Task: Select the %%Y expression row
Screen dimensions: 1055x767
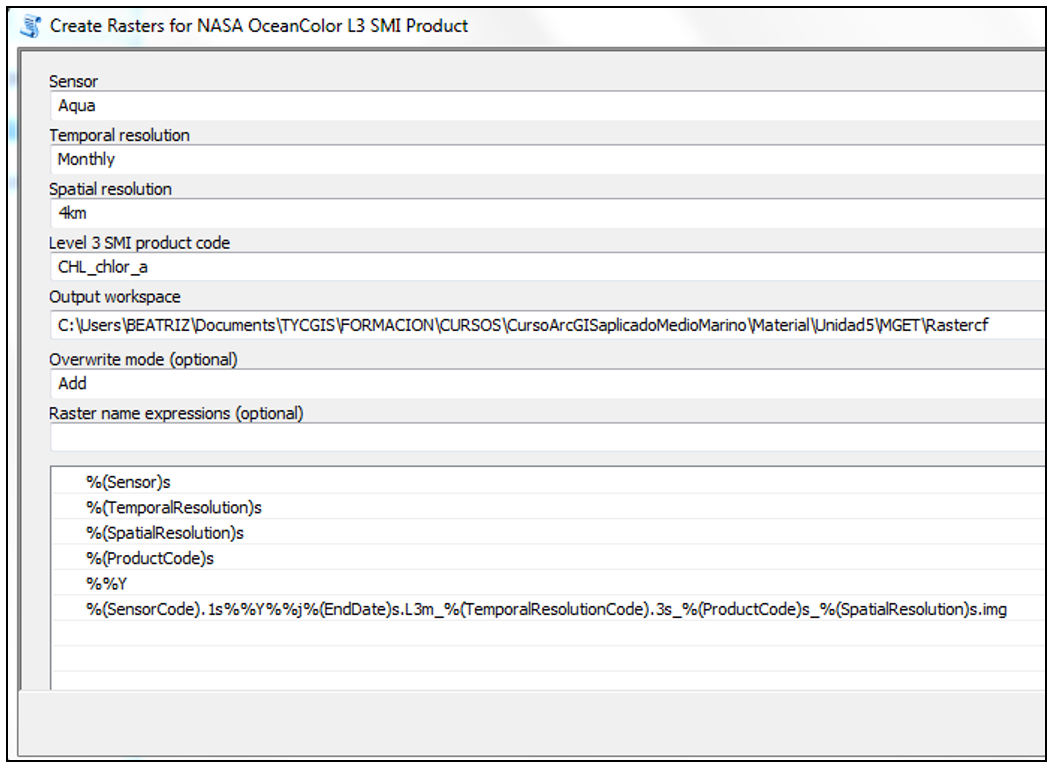Action: click(104, 584)
